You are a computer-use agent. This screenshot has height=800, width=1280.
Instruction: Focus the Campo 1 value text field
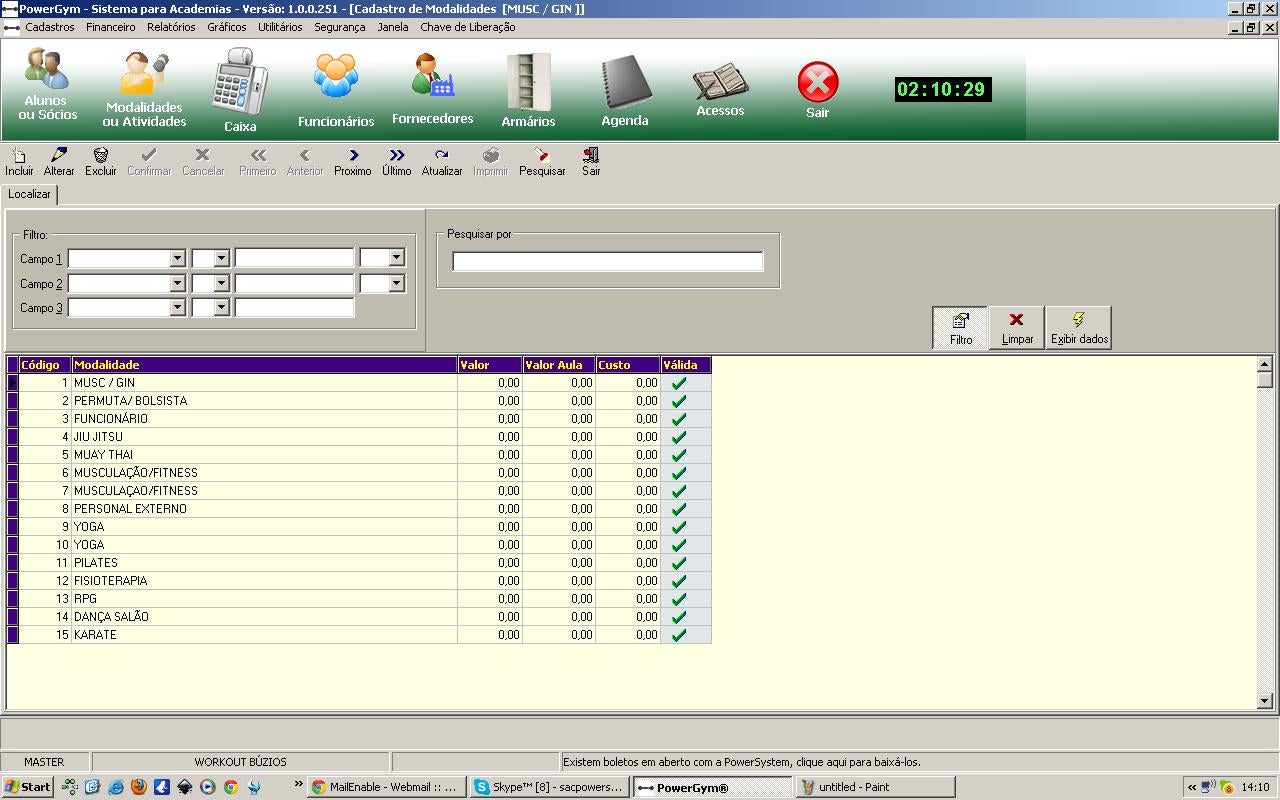click(294, 258)
